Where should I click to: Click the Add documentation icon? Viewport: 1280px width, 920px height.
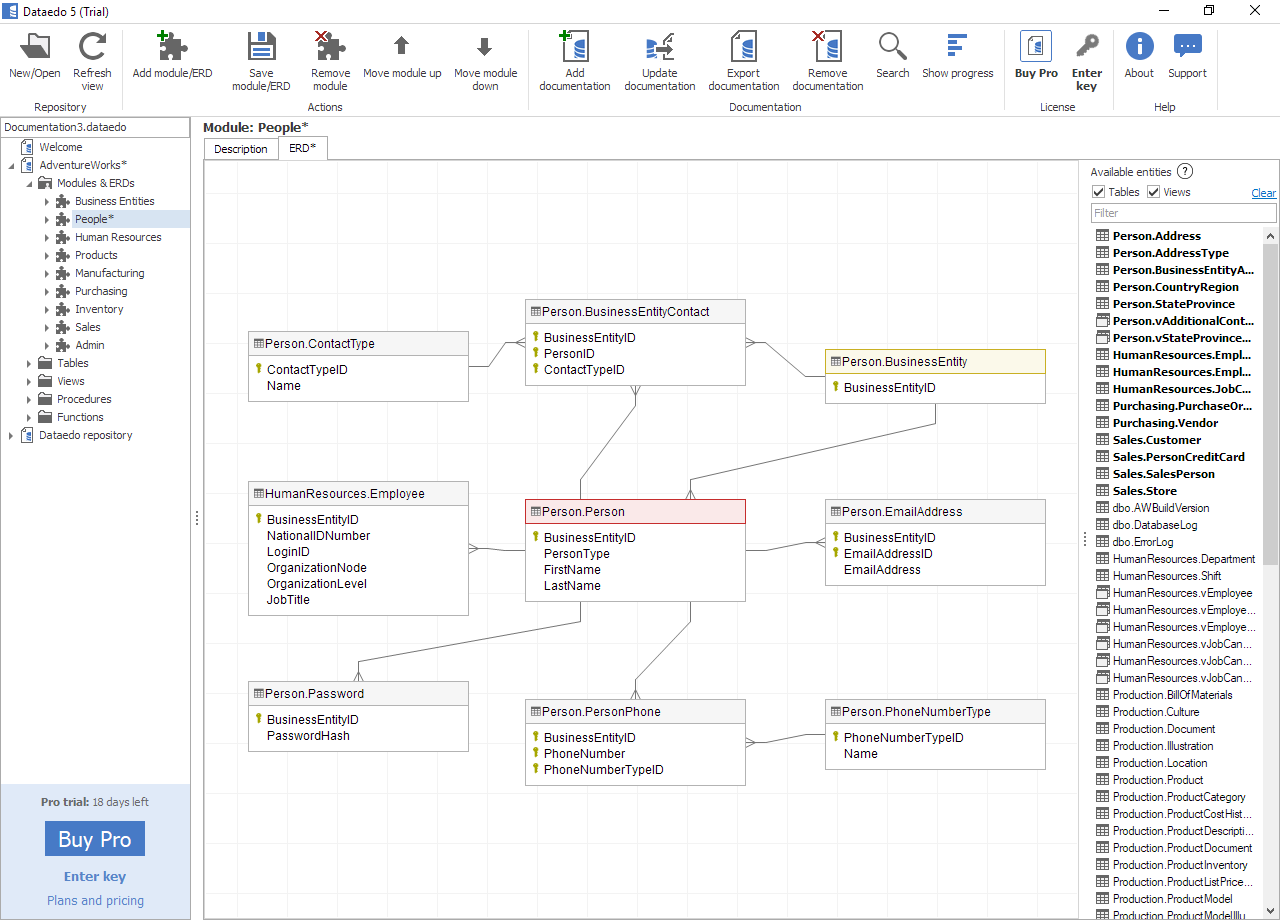pyautogui.click(x=575, y=46)
